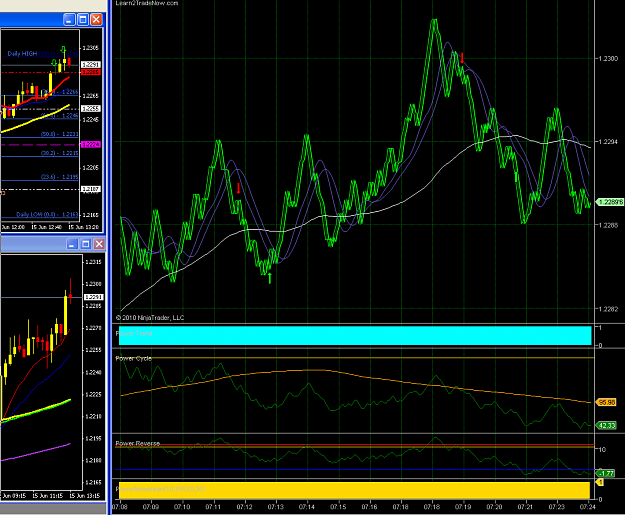Click the white 1.2187 price marker
This screenshot has height=515, width=625.
(91, 189)
